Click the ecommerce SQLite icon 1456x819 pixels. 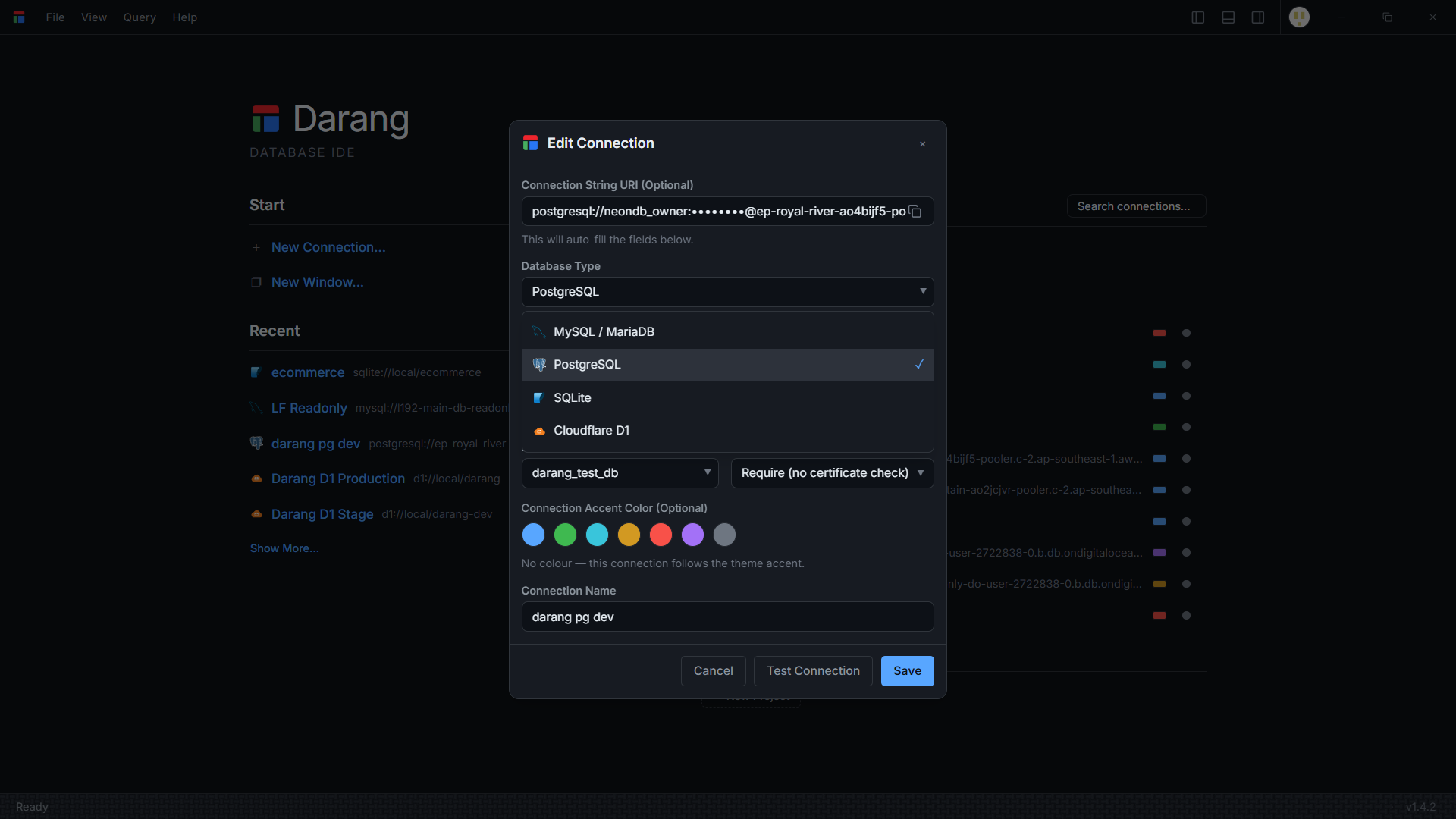coord(256,372)
